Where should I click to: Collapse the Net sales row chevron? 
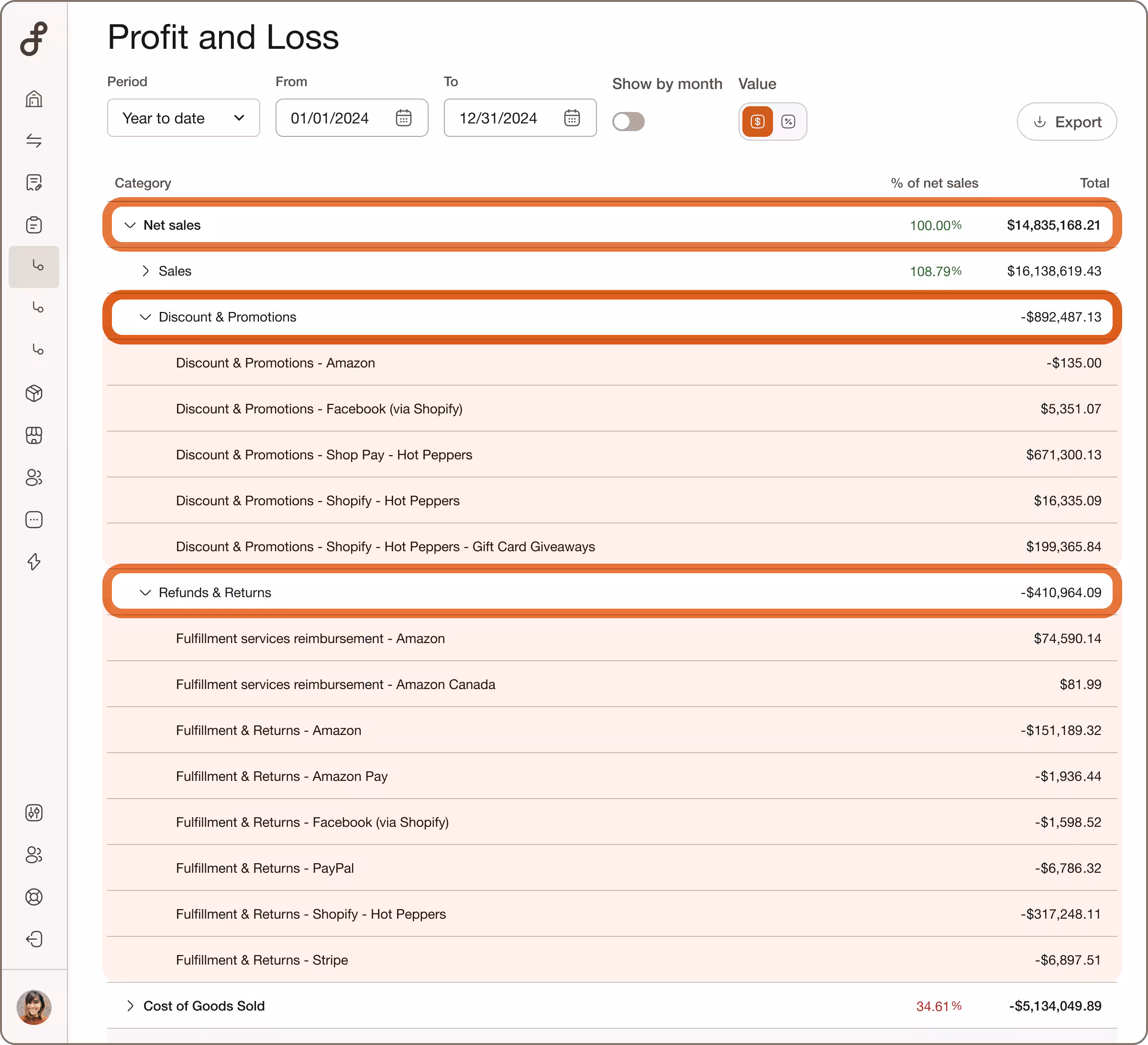131,225
